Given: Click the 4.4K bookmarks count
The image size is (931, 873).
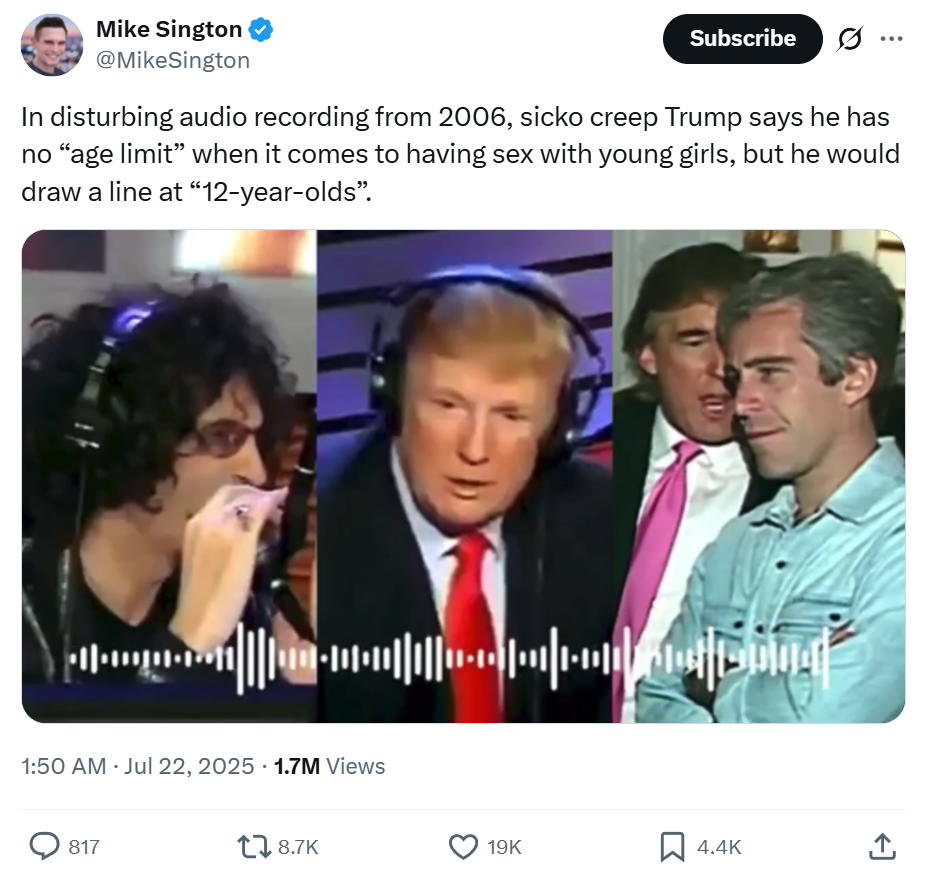Looking at the screenshot, I should coord(719,847).
